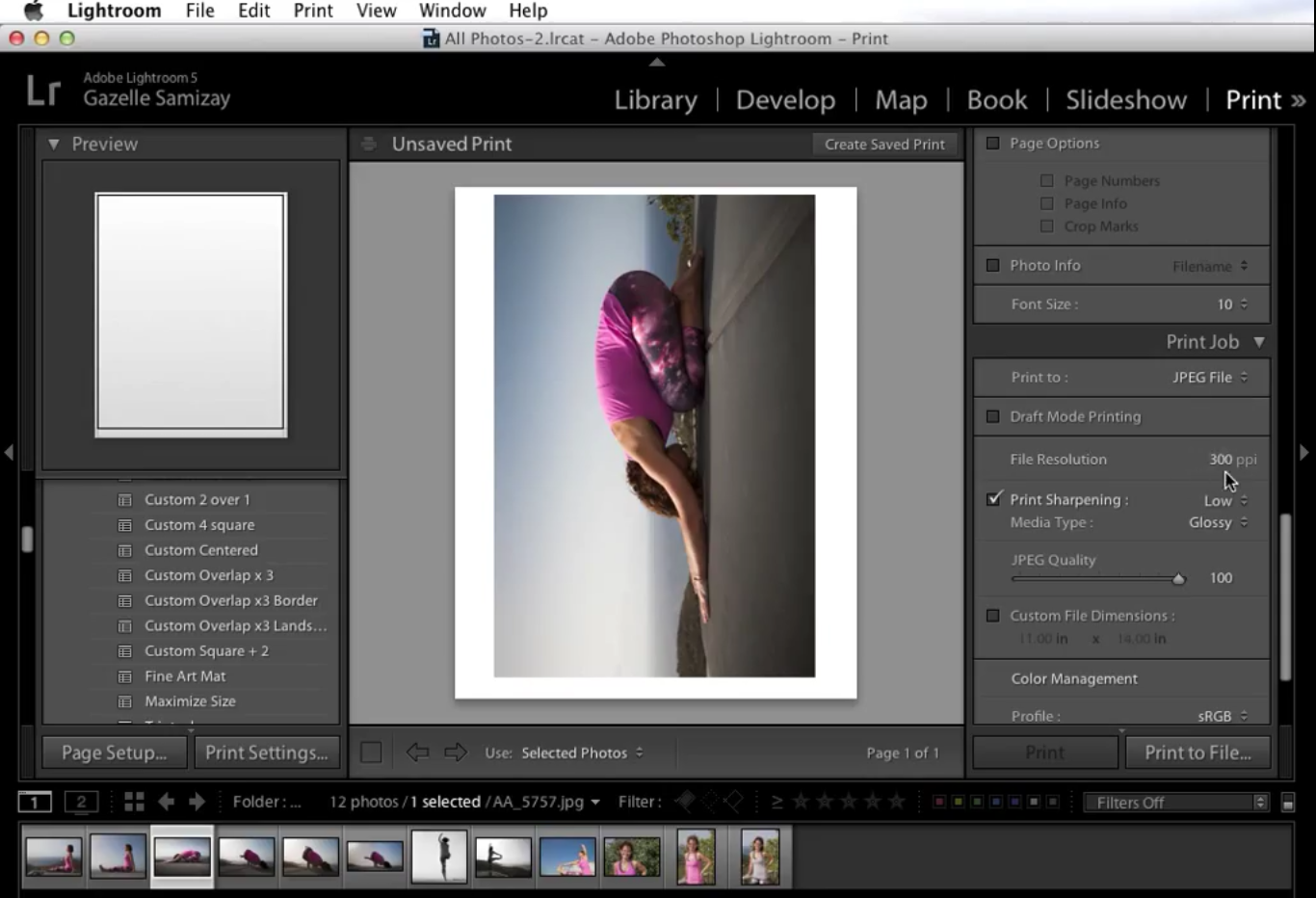Collapse the Print Job panel
Image resolution: width=1316 pixels, height=898 pixels.
pyautogui.click(x=1259, y=341)
